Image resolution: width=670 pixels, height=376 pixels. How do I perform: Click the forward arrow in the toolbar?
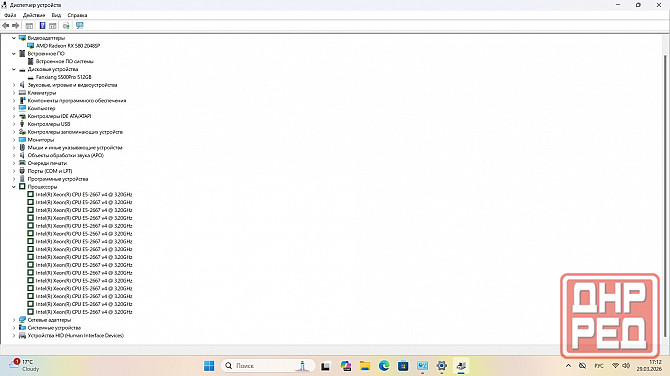(16, 26)
